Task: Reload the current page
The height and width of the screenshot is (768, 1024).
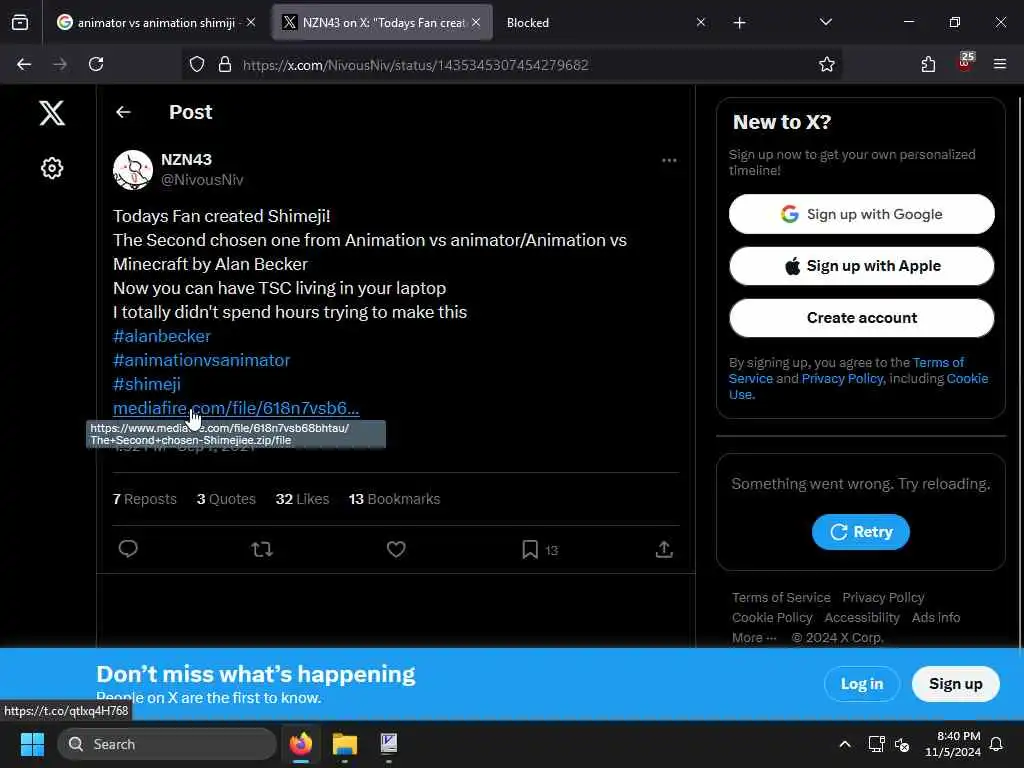Action: tap(96, 64)
